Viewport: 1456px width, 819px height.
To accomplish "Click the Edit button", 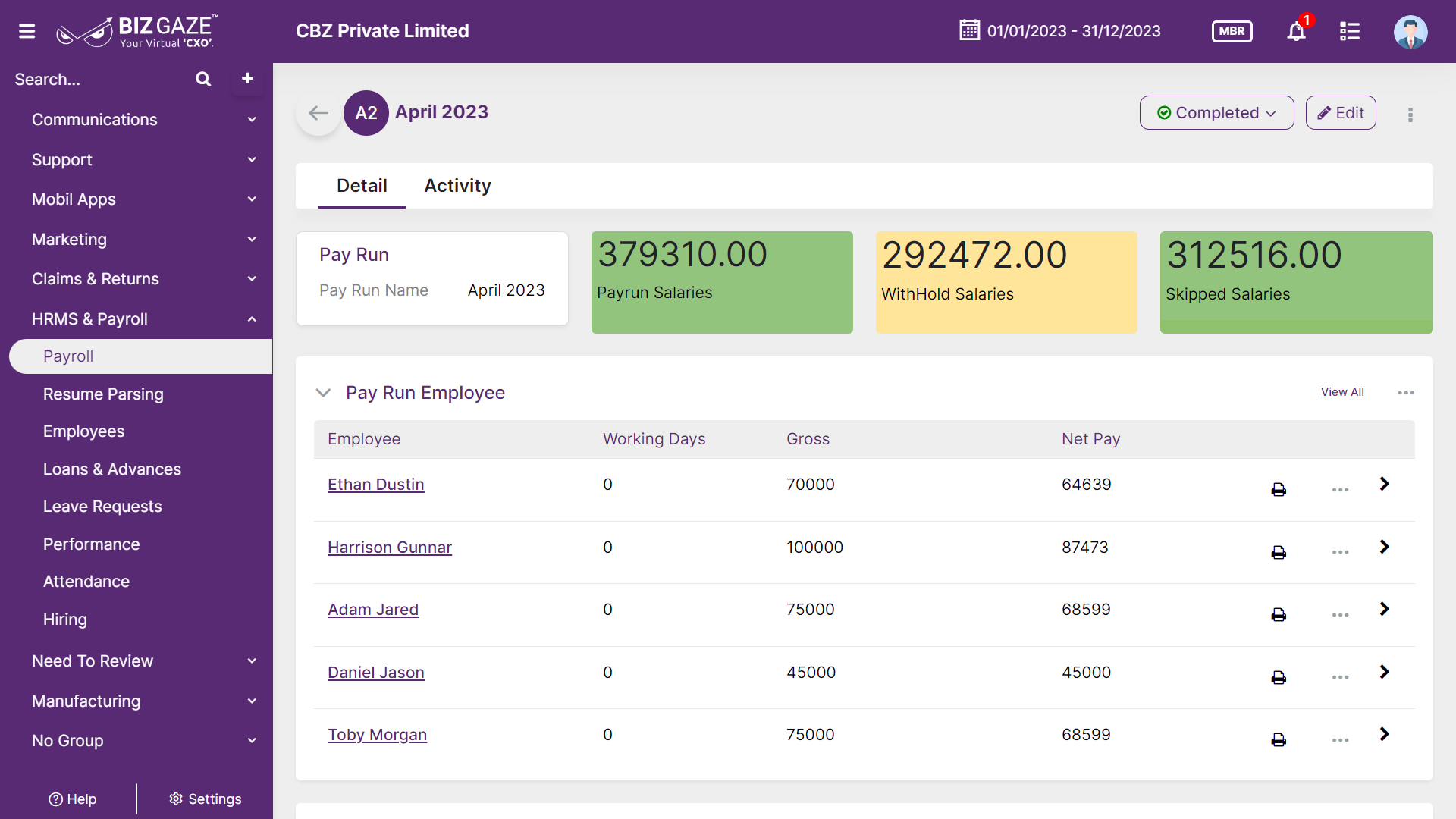I will [1341, 113].
